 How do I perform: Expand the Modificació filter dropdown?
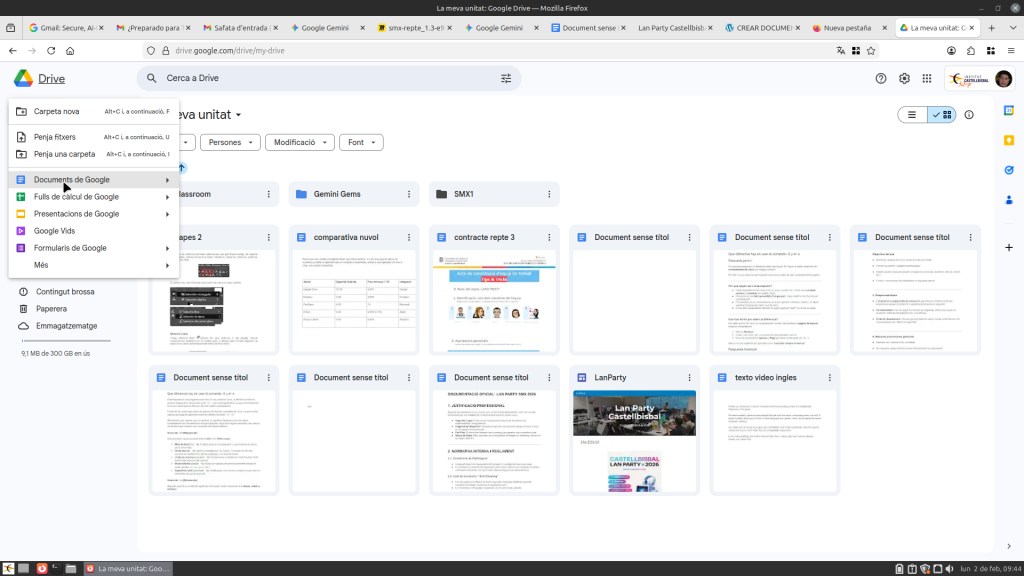point(299,143)
